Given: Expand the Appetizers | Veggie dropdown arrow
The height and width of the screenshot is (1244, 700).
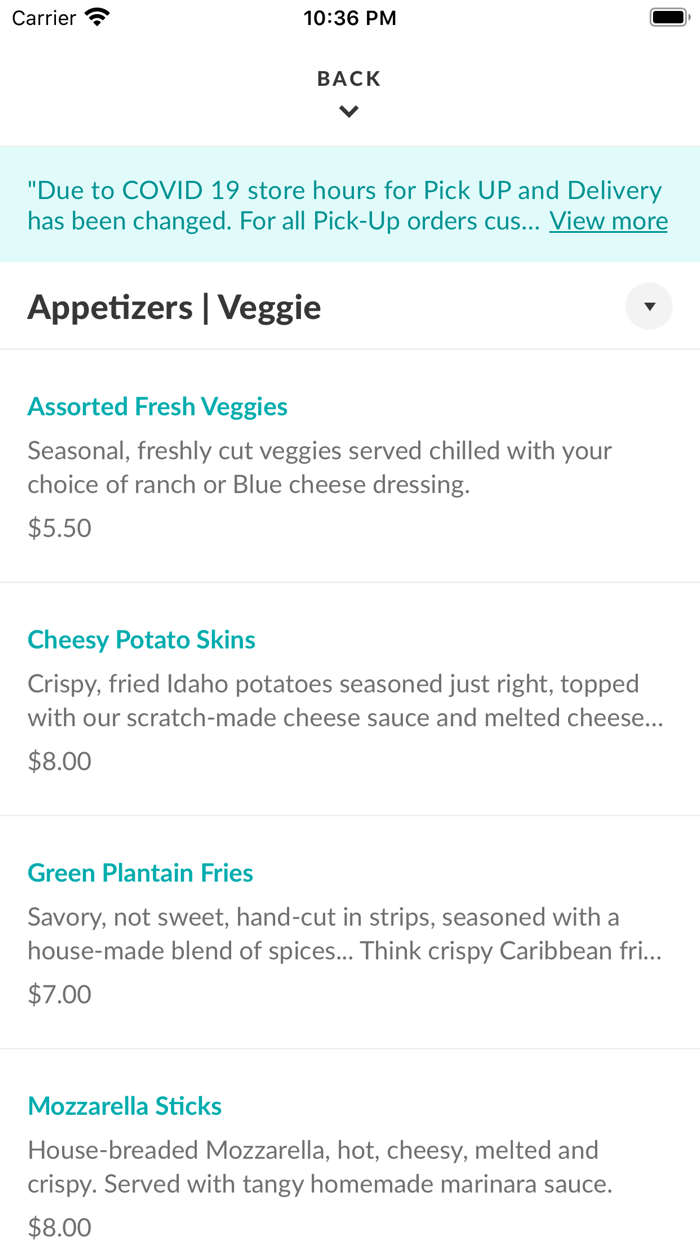Looking at the screenshot, I should (x=648, y=306).
